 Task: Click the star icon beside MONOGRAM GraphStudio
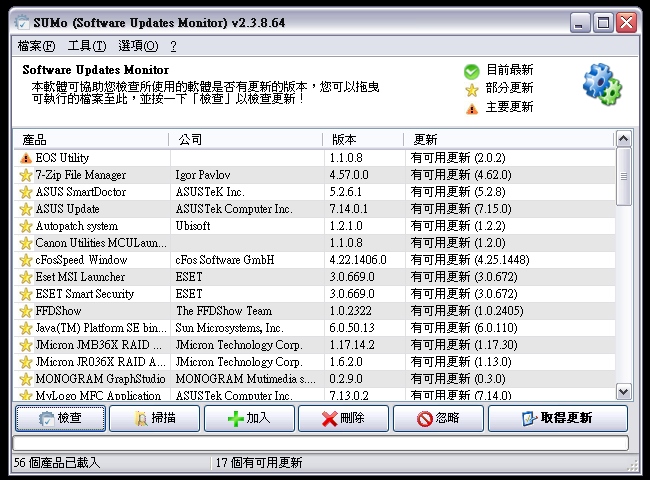26,379
